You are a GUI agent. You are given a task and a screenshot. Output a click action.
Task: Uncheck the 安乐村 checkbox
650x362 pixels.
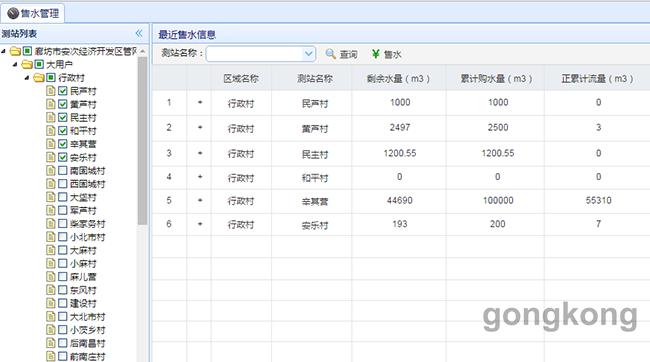click(63, 158)
